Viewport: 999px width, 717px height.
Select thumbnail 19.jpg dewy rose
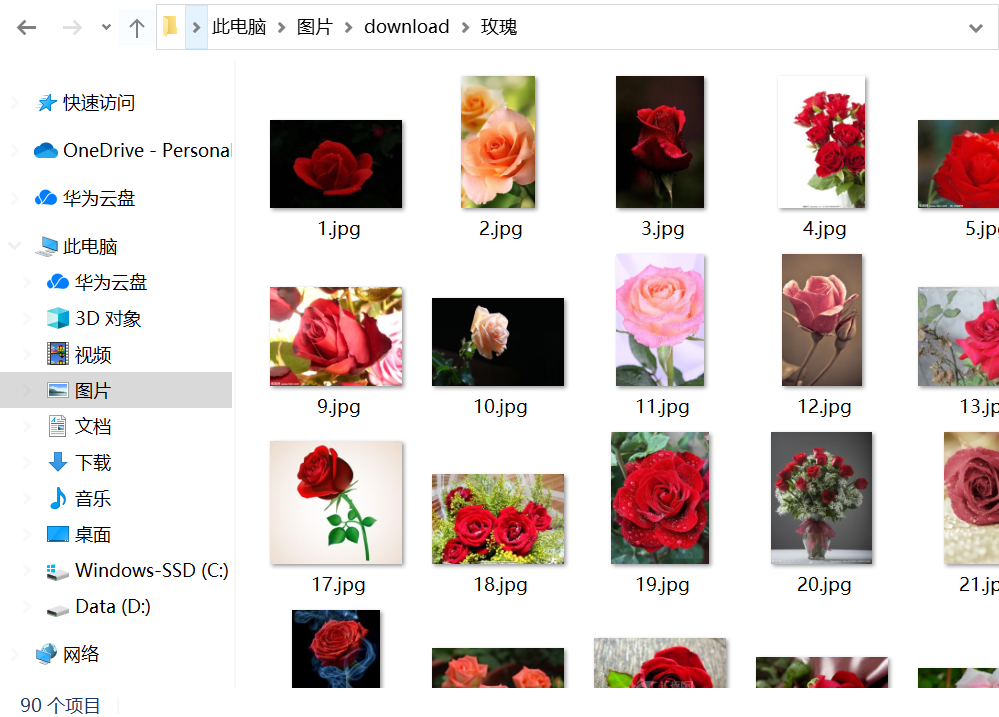tap(660, 498)
